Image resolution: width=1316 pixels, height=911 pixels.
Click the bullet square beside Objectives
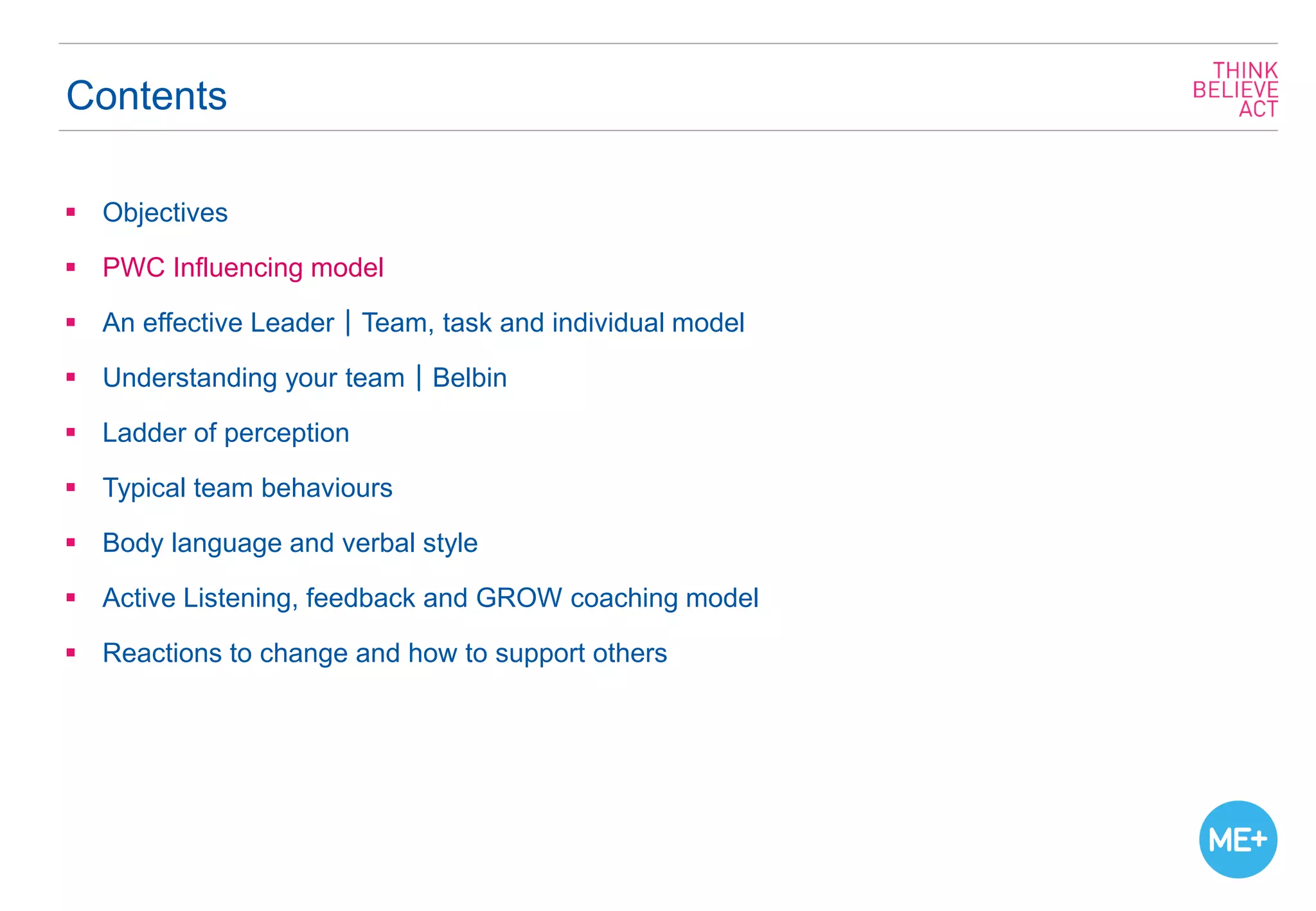point(71,212)
